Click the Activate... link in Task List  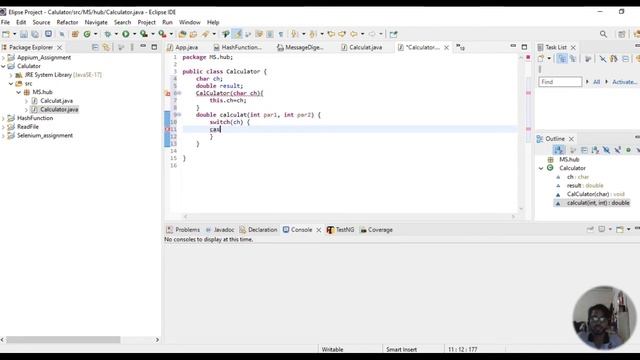tap(624, 82)
